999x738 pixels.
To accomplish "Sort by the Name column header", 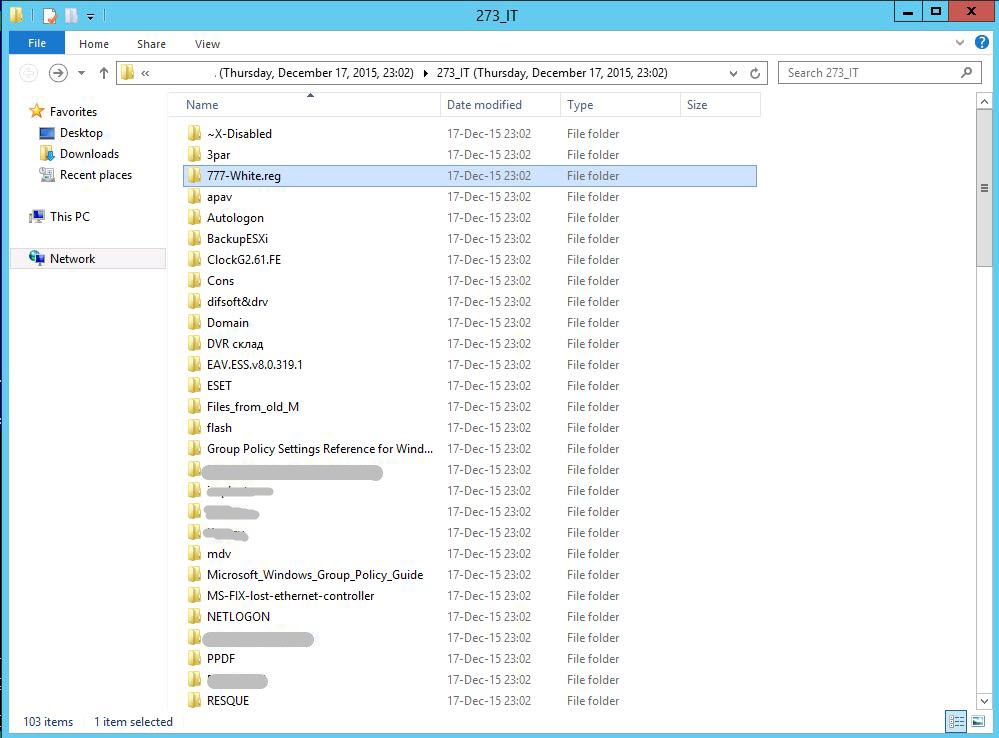I will tap(202, 105).
